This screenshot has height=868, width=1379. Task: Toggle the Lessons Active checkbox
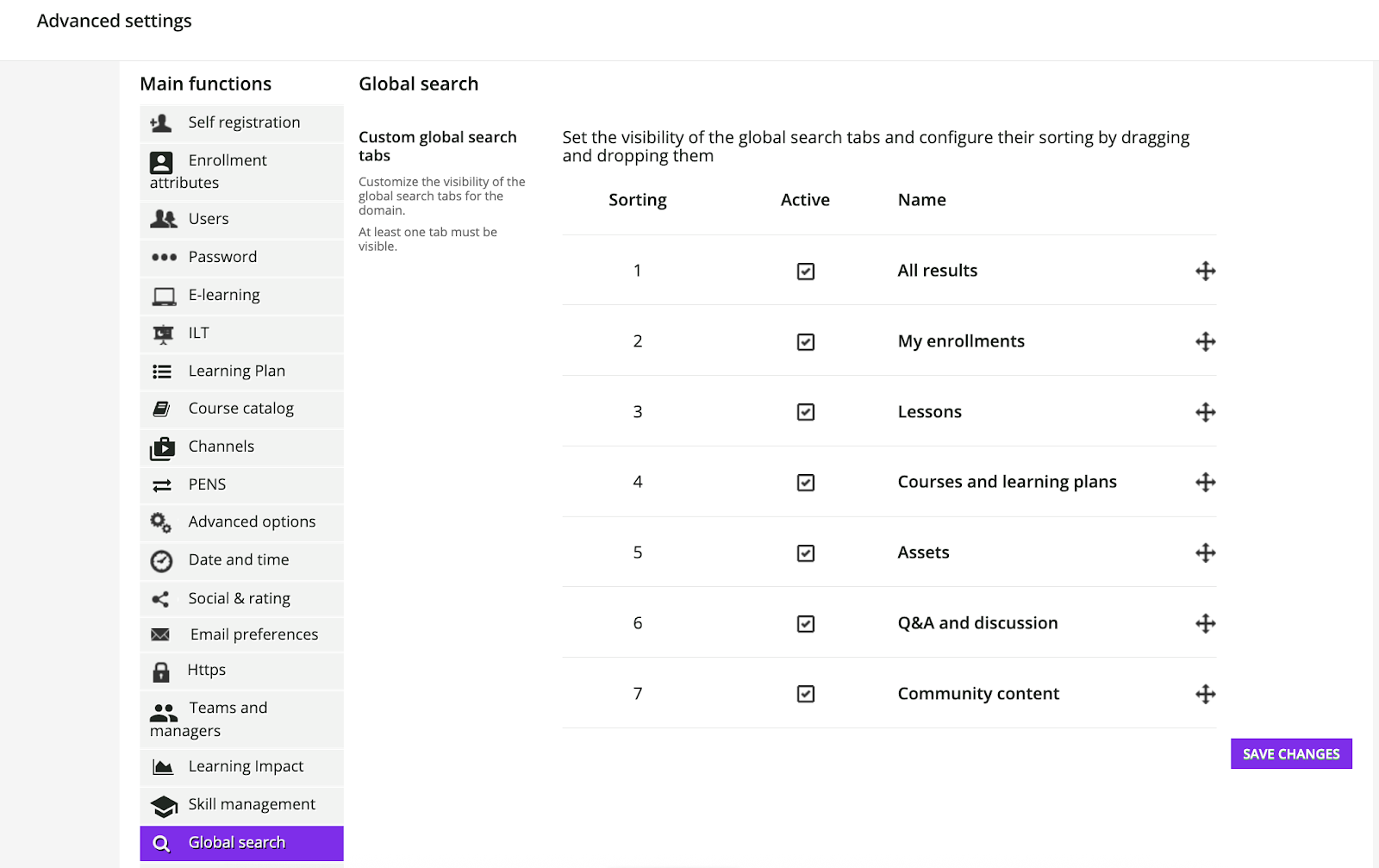pos(806,412)
